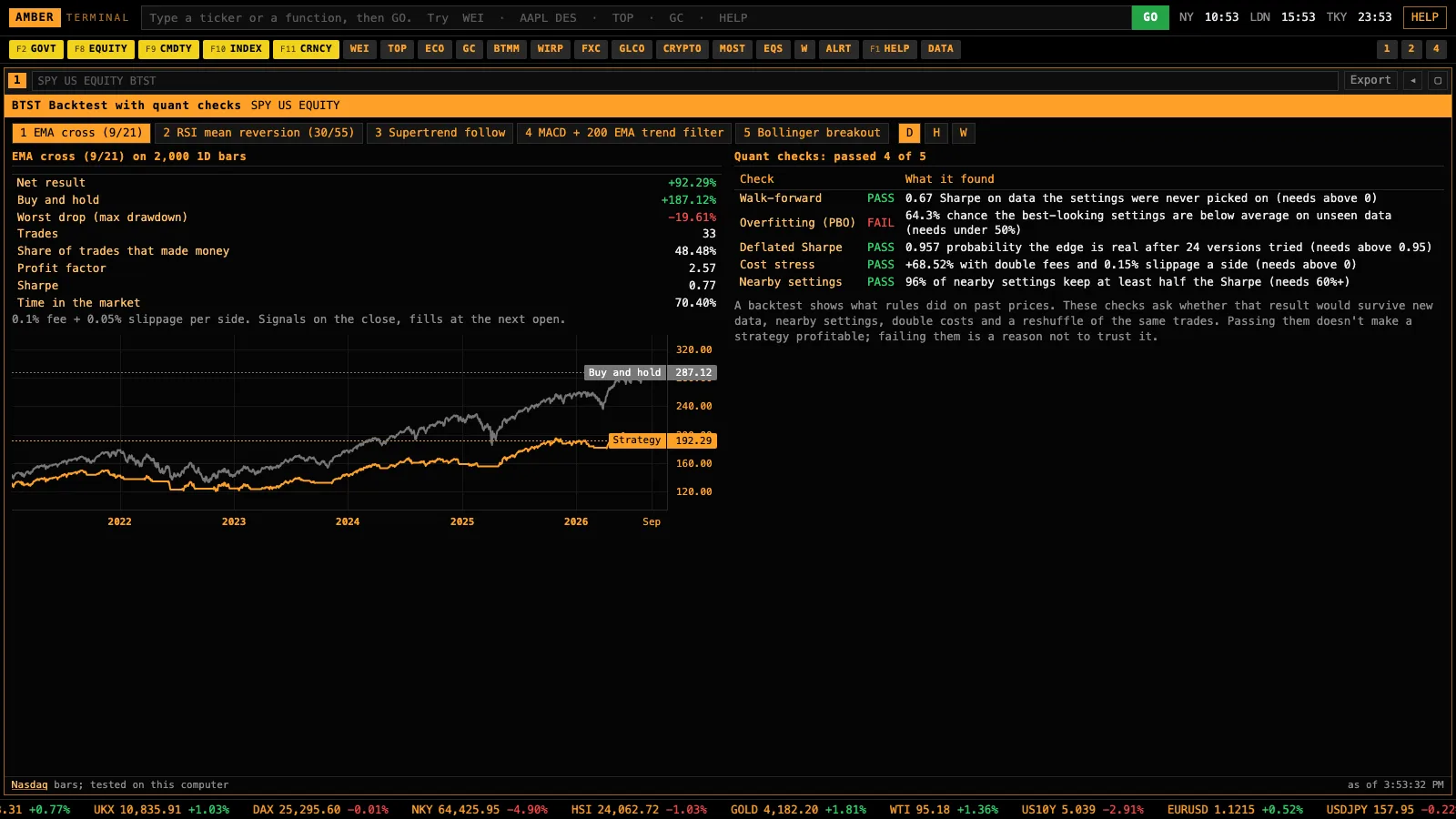This screenshot has height=819, width=1456.
Task: Open the EQS shortcut
Action: point(773,49)
